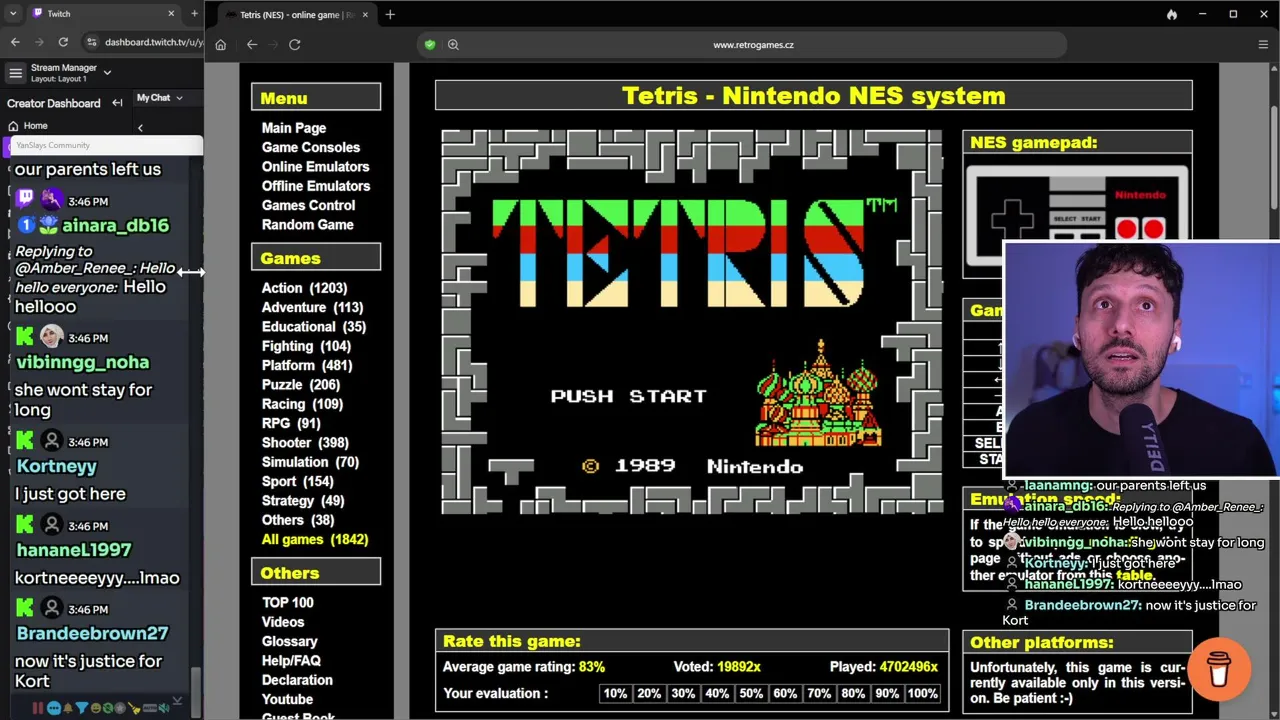Open the Tetris browser hamburger menu
Screen dimensions: 1280x720
click(x=1263, y=45)
